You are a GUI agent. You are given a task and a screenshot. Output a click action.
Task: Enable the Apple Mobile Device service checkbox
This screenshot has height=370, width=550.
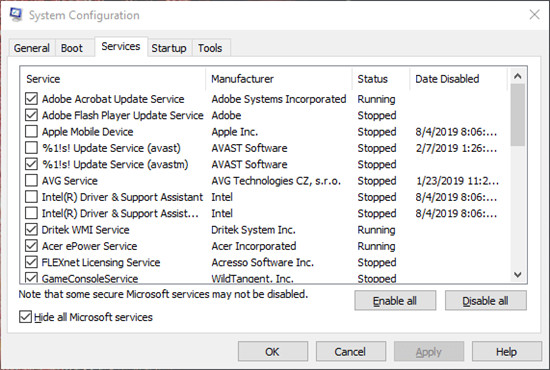pyautogui.click(x=32, y=132)
